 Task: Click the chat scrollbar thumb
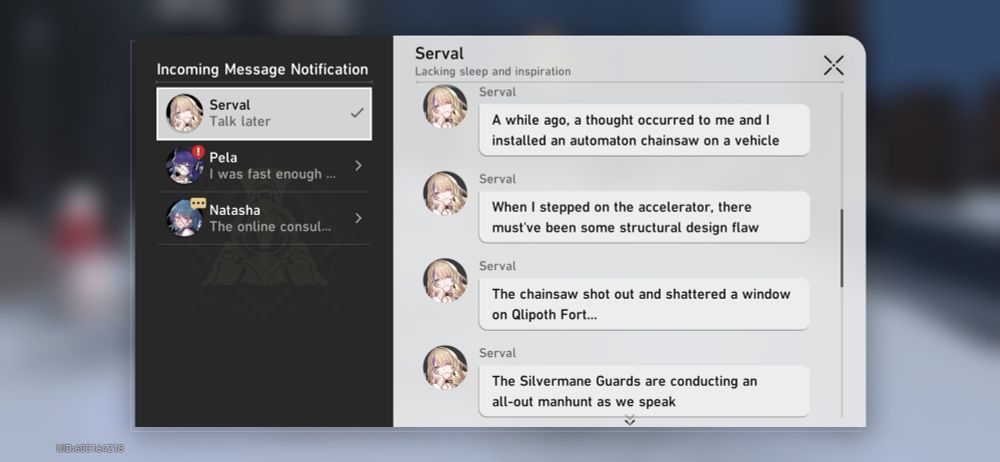842,248
